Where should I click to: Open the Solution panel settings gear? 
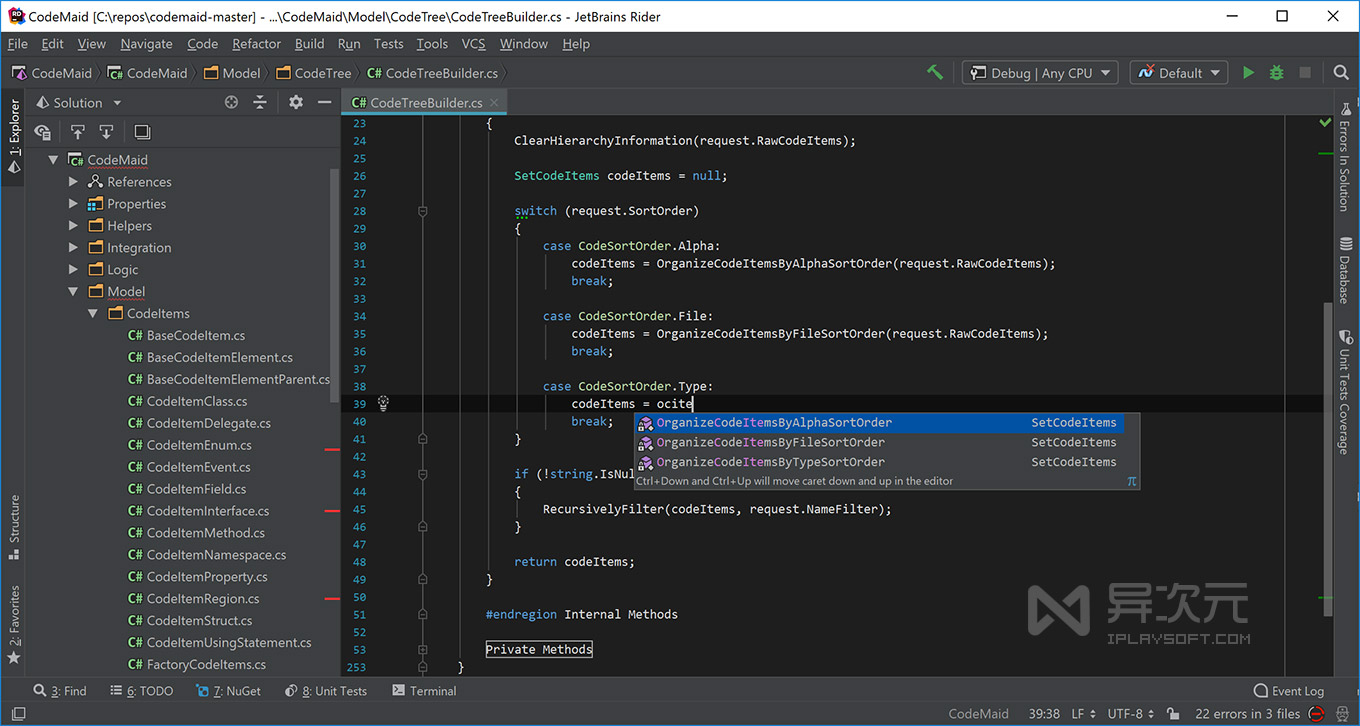295,102
